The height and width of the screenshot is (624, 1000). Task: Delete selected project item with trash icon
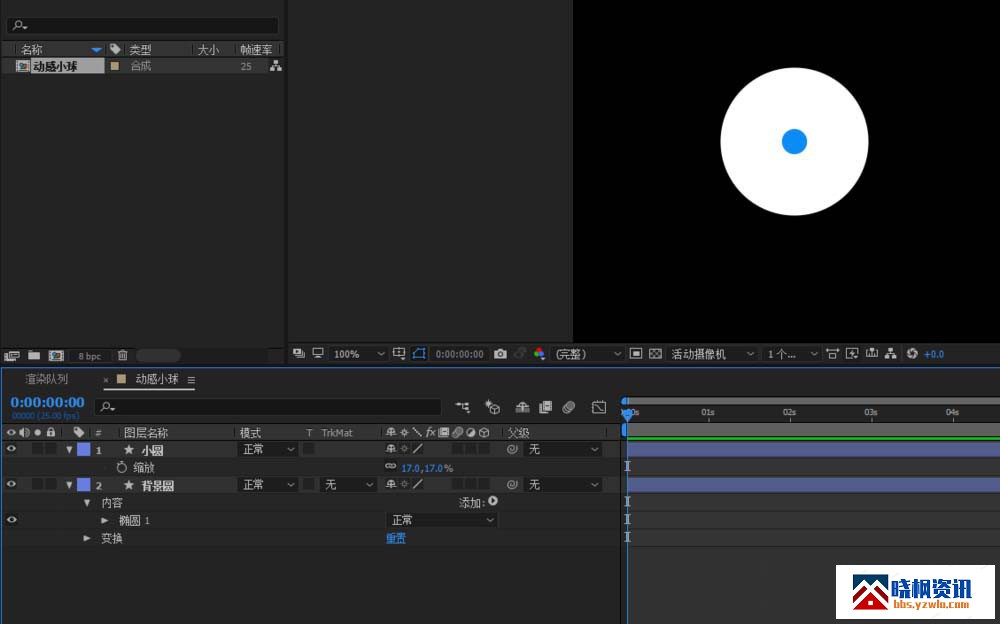pyautogui.click(x=122, y=355)
